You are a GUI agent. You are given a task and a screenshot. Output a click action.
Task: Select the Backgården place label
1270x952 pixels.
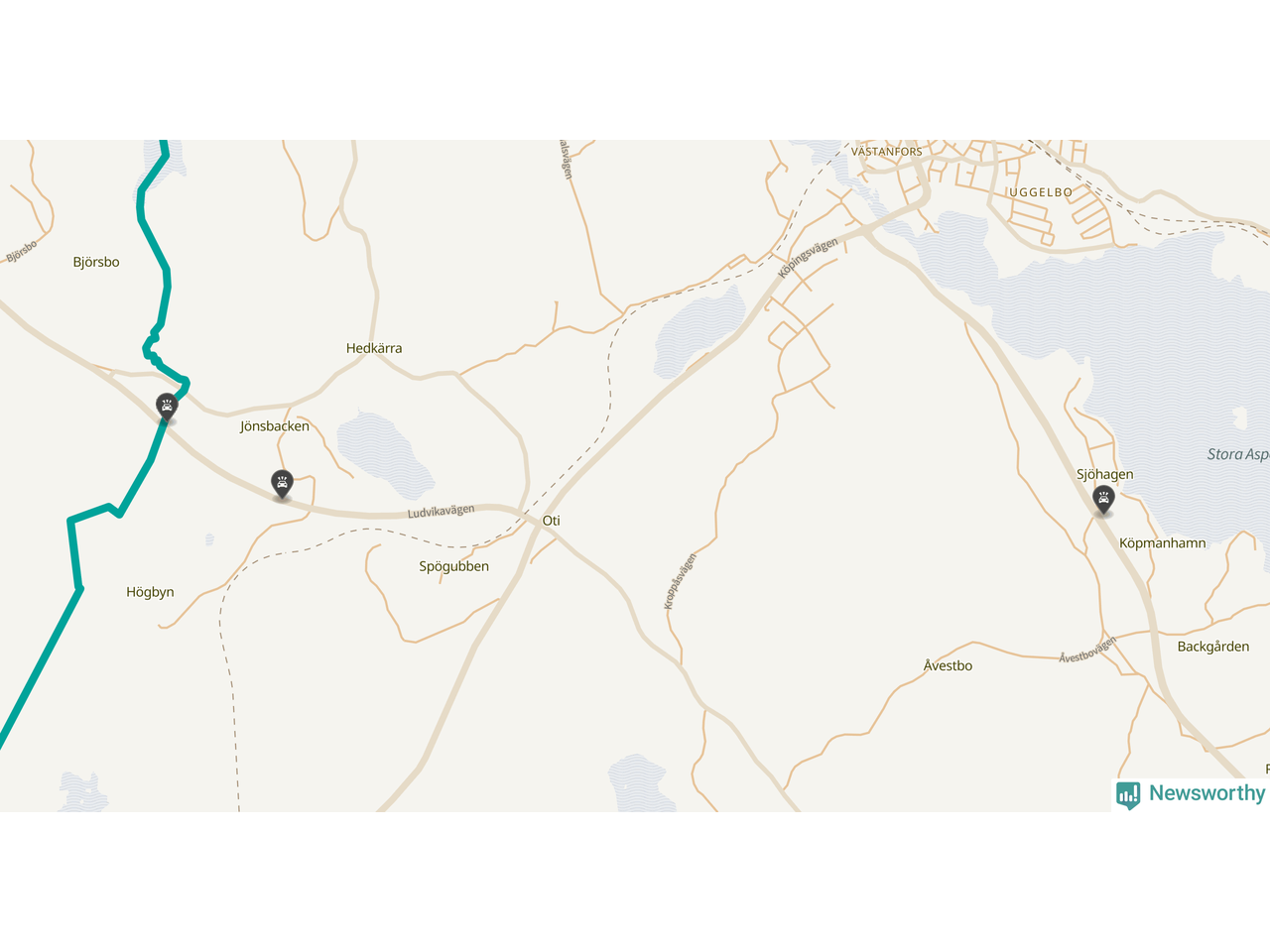point(1212,647)
